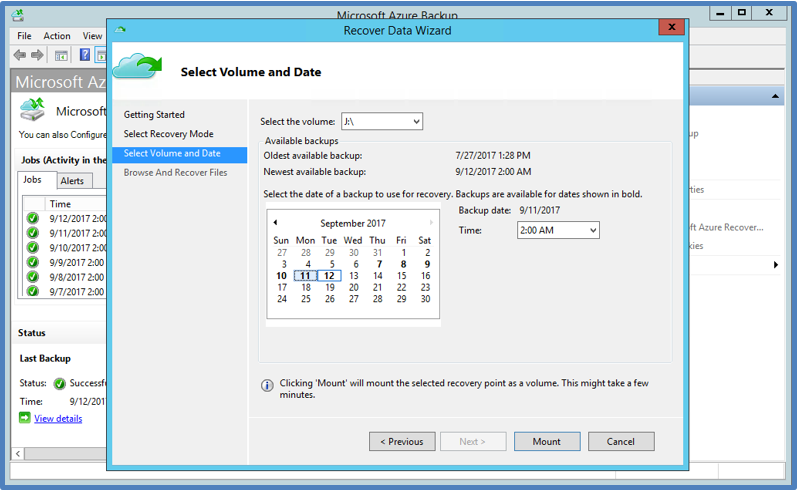Image resolution: width=797 pixels, height=490 pixels.
Task: Select September 9 in the calendar
Action: click(427, 264)
